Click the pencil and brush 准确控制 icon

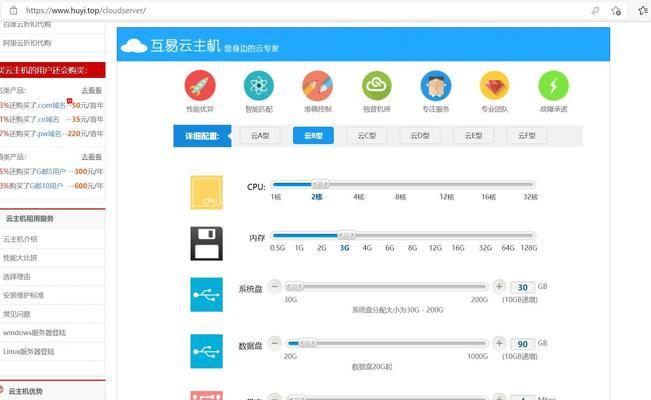pos(318,86)
